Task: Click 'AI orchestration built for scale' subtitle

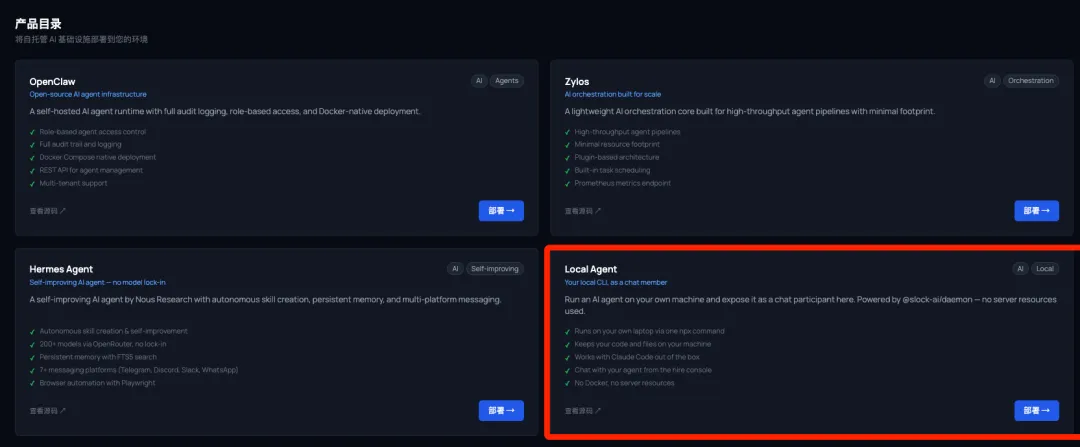Action: pos(613,94)
